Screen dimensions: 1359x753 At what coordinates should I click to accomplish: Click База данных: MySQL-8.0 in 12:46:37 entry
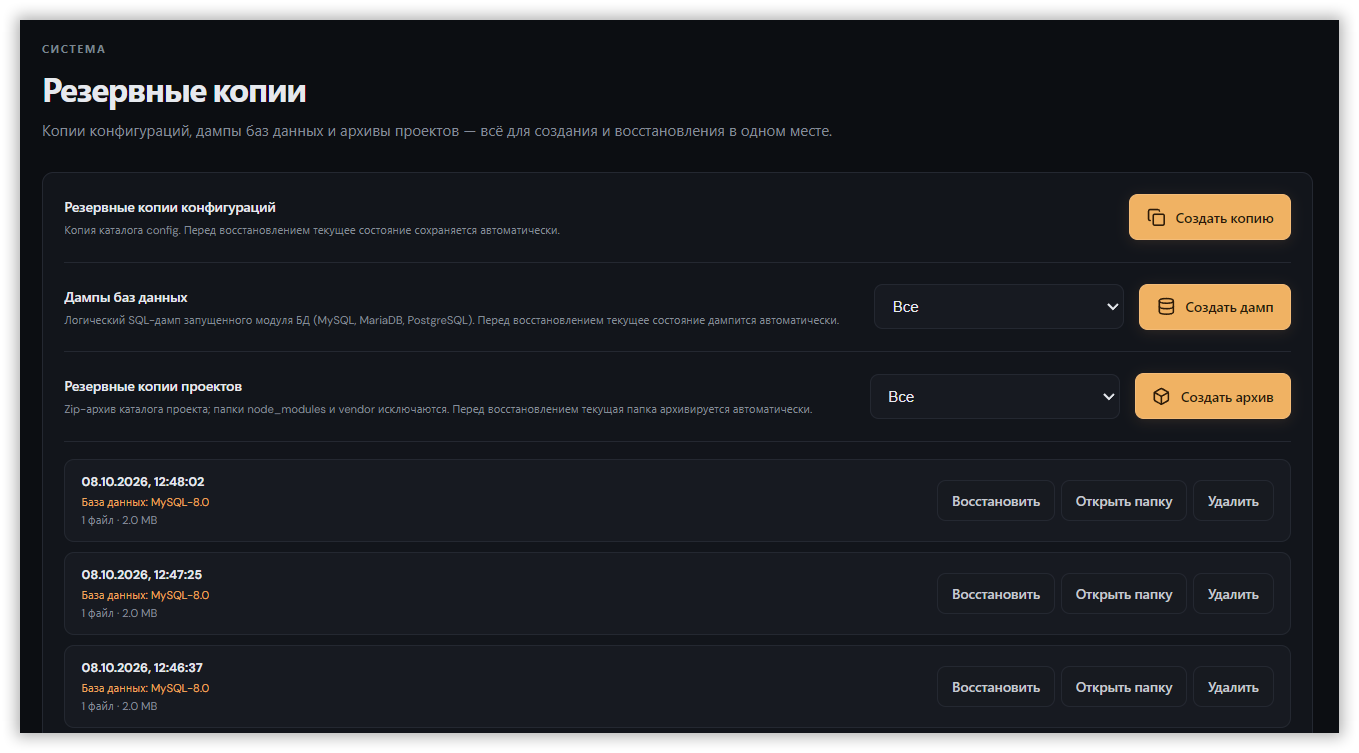coord(146,688)
